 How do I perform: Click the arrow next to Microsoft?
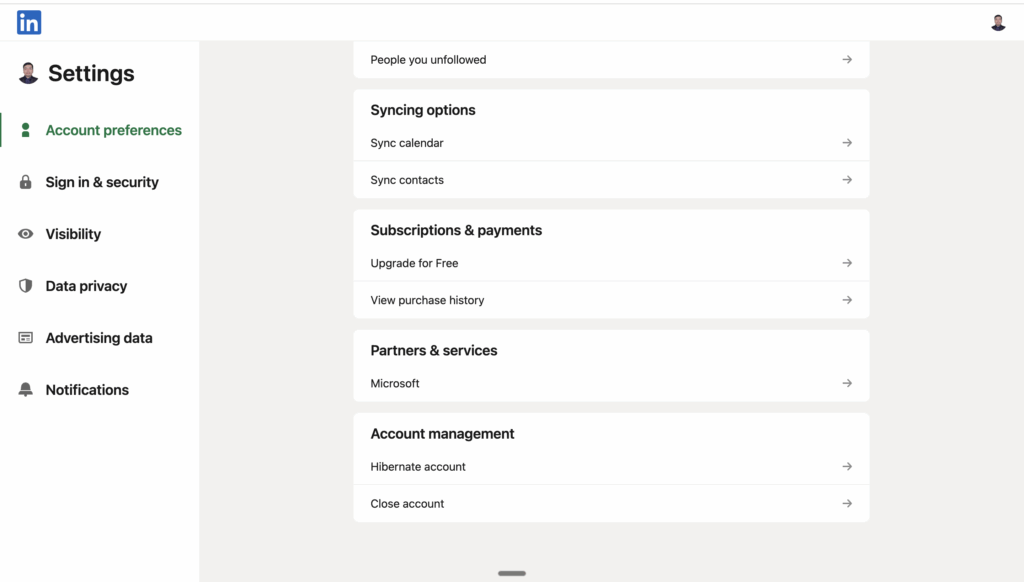(846, 383)
